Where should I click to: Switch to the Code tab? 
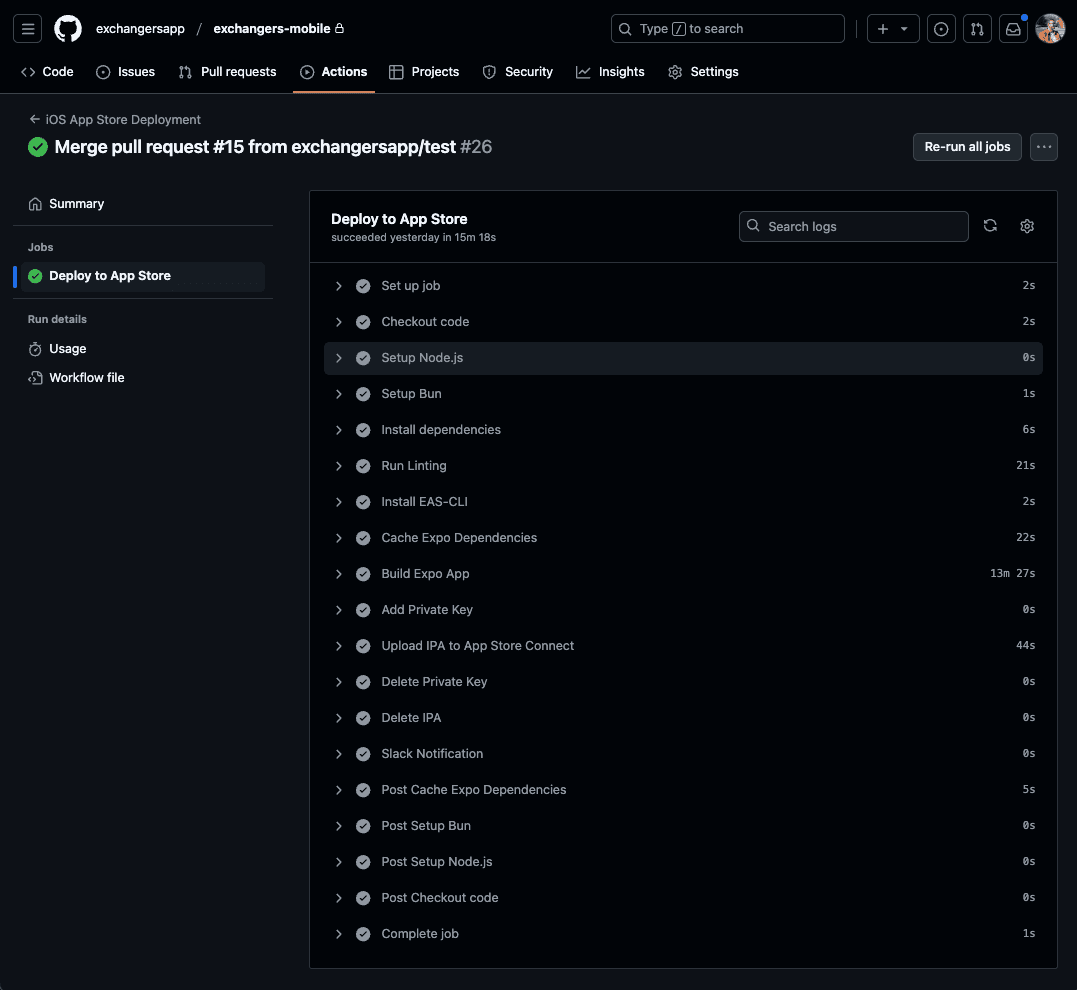pos(47,71)
